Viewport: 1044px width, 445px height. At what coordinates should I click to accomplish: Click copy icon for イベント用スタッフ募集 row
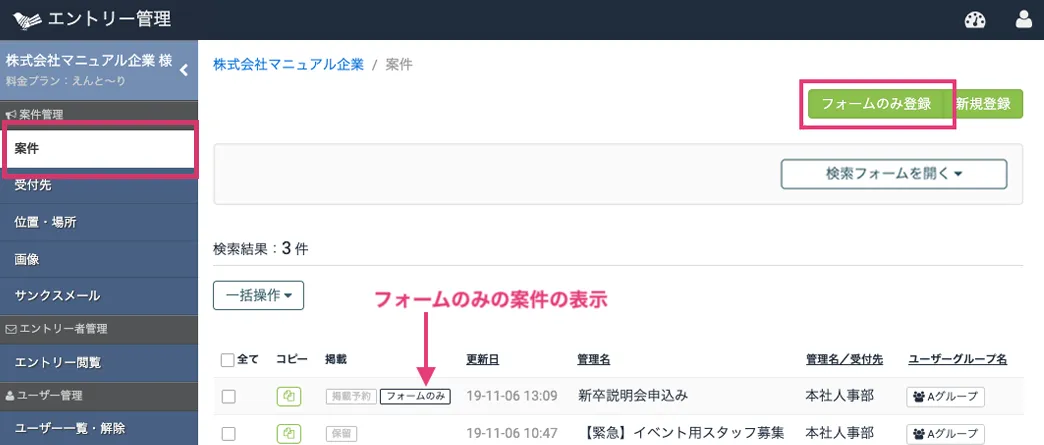pyautogui.click(x=288, y=434)
